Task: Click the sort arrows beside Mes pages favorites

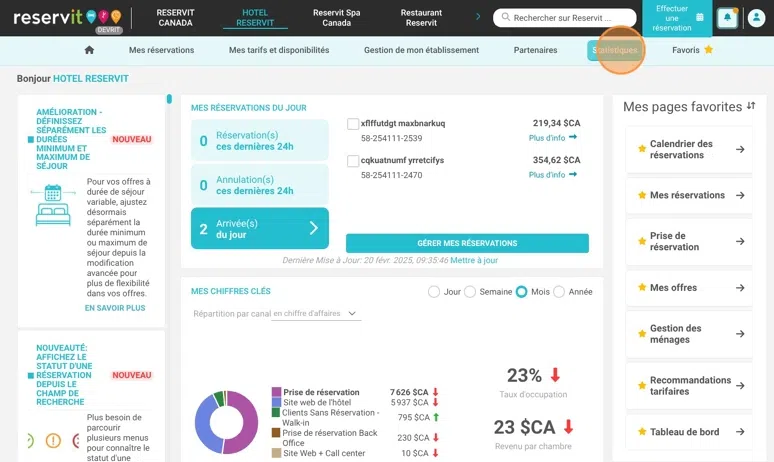Action: coord(751,106)
